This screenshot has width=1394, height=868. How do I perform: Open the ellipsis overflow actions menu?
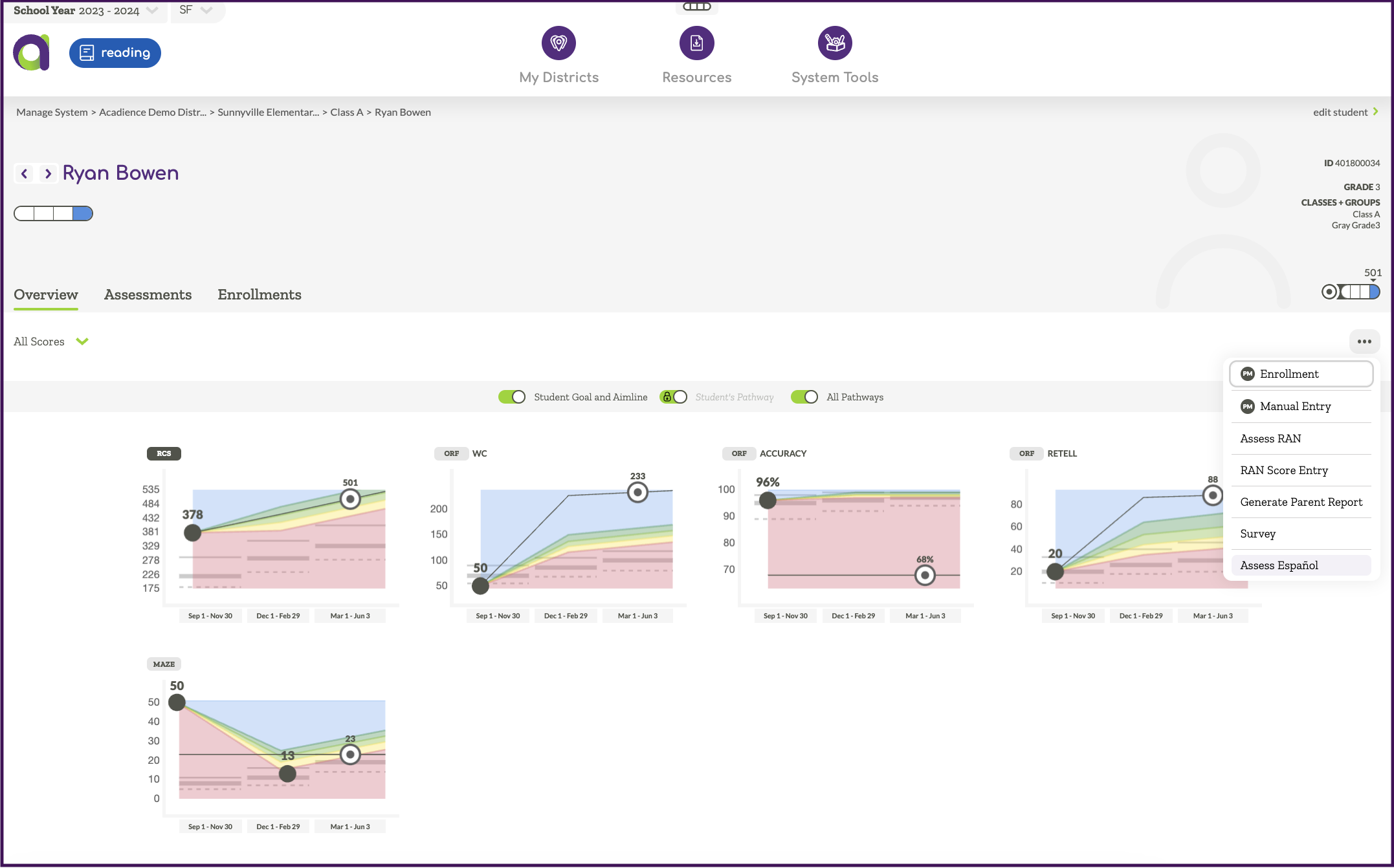coord(1364,342)
